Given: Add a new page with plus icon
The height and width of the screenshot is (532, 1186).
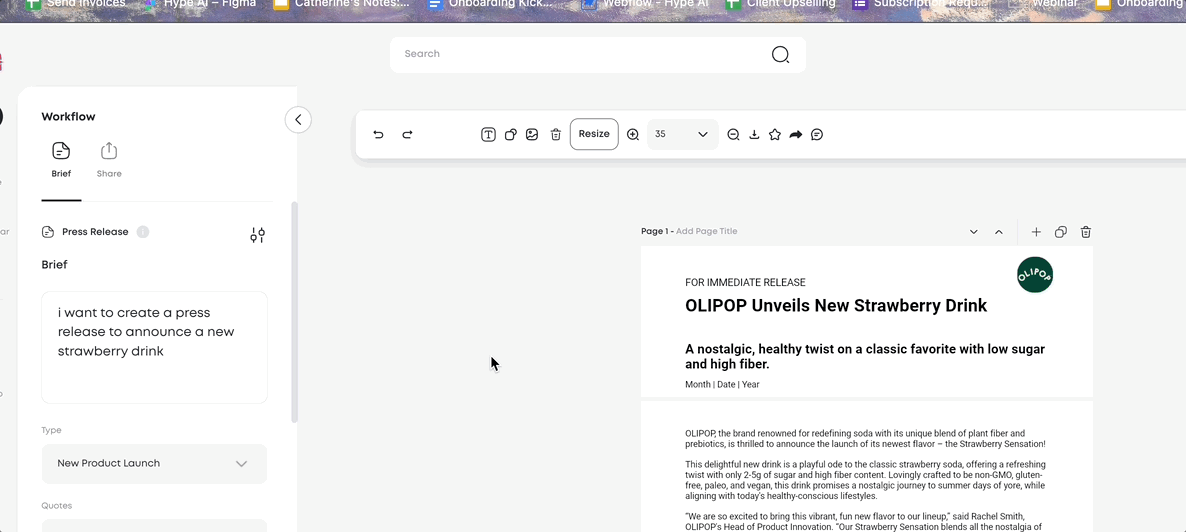Looking at the screenshot, I should coord(1036,232).
